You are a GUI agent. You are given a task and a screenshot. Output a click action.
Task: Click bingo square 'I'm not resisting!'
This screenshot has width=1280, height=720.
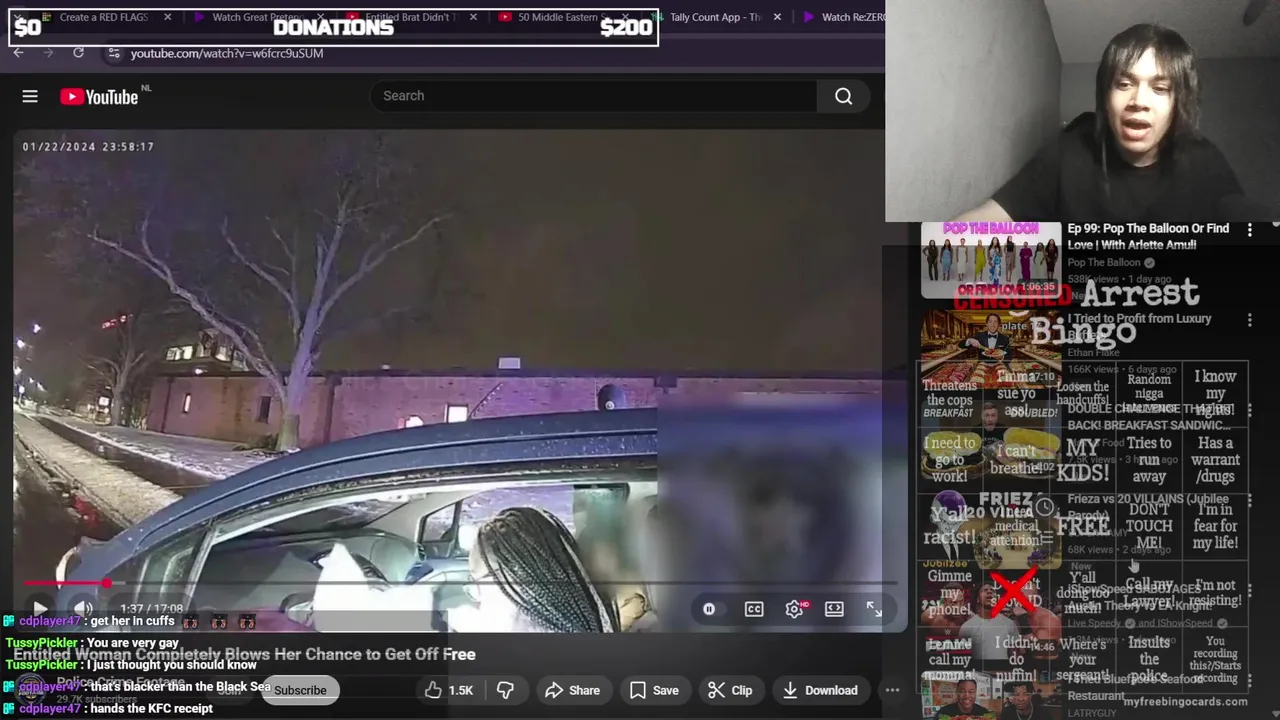tap(1215, 593)
